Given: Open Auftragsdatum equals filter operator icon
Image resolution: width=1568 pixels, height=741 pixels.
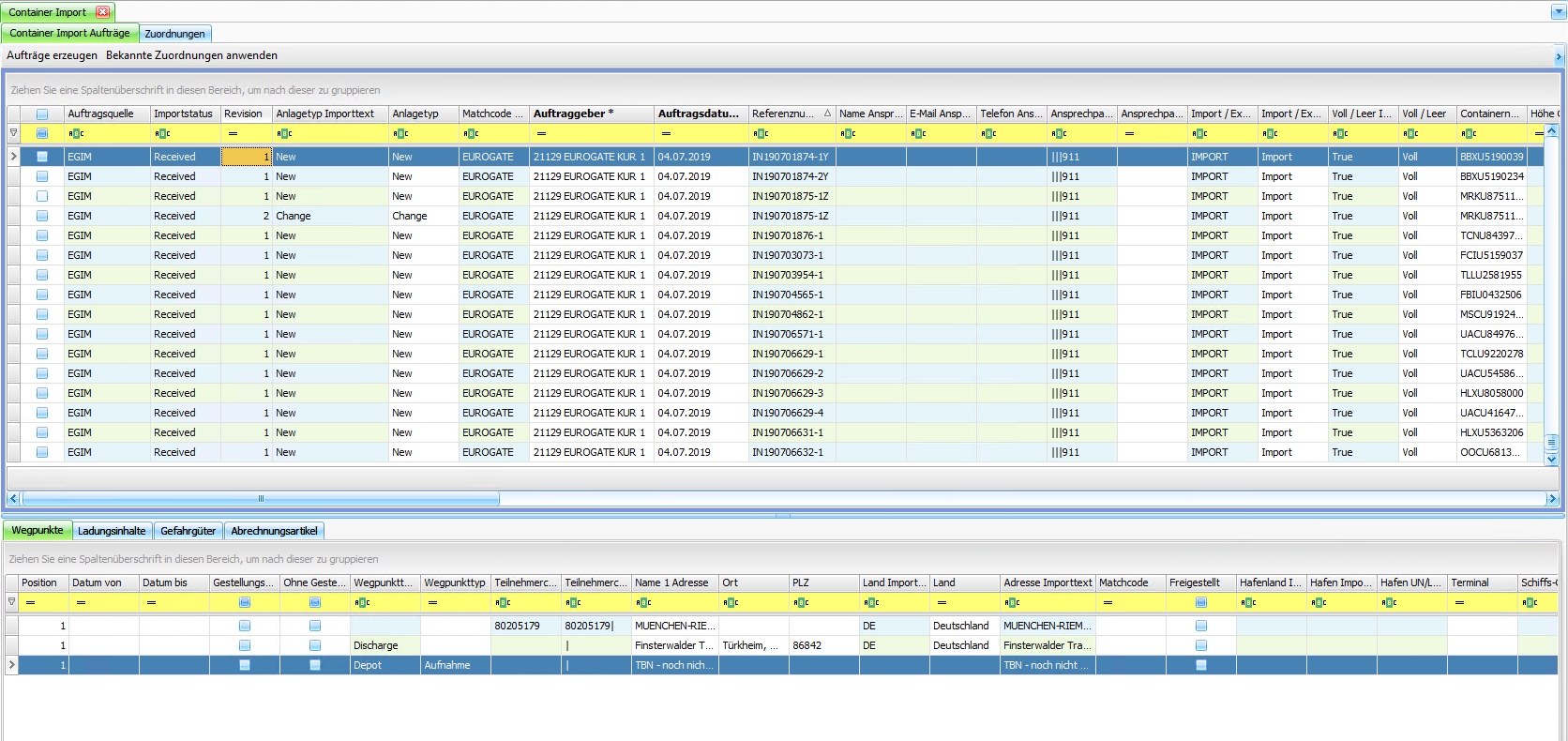Looking at the screenshot, I should click(666, 133).
